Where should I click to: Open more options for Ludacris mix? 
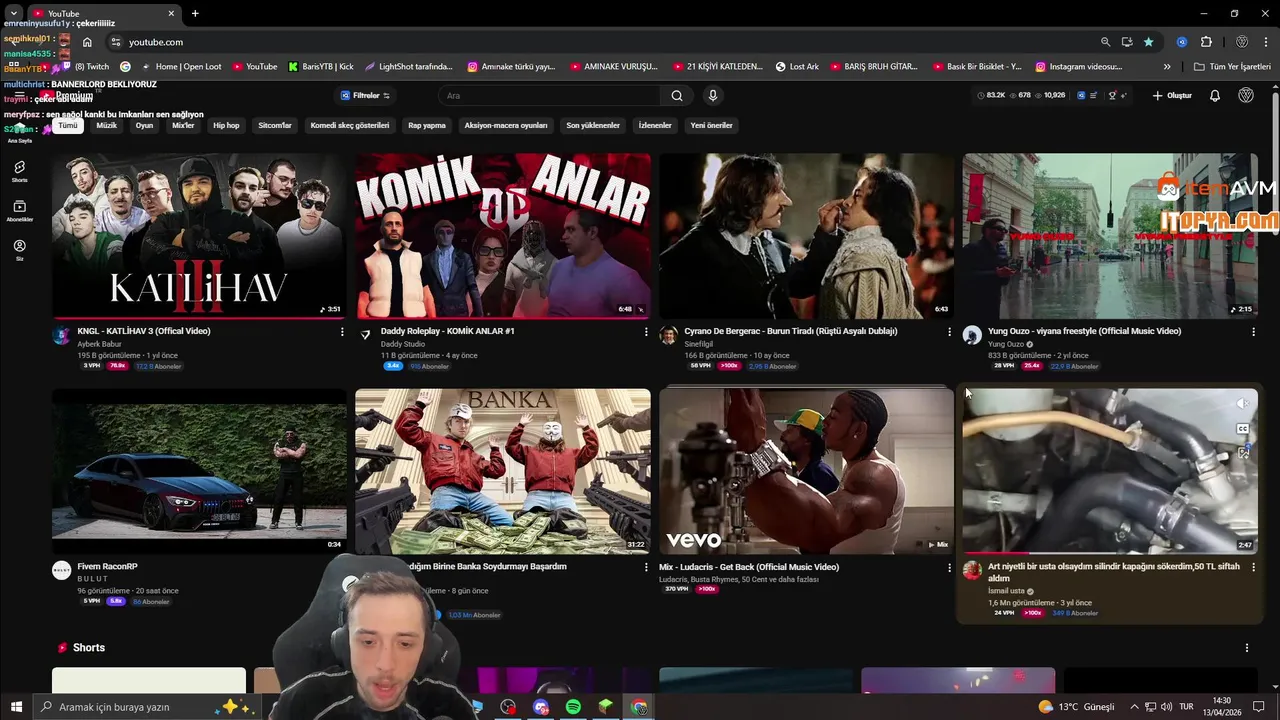[x=949, y=568]
